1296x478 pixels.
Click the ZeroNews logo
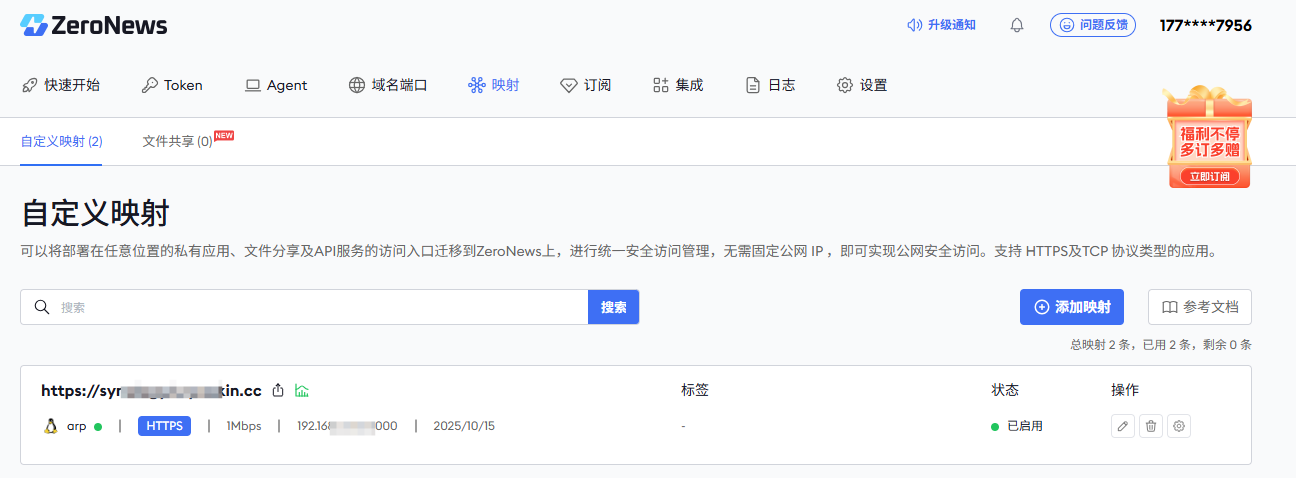94,25
